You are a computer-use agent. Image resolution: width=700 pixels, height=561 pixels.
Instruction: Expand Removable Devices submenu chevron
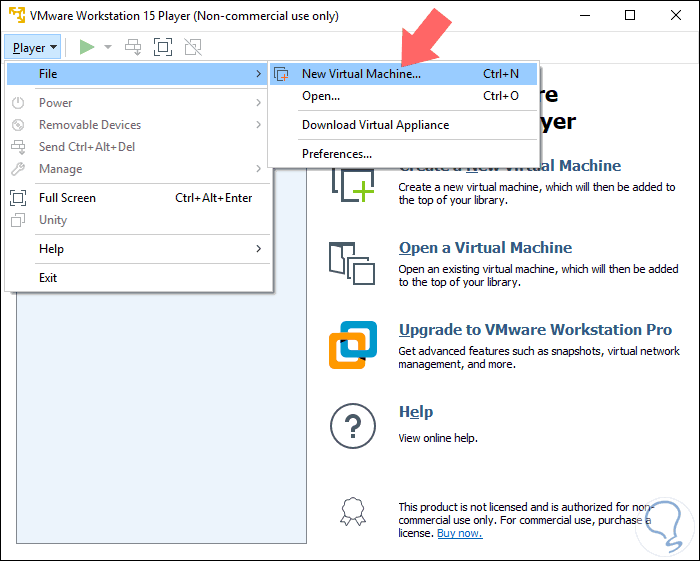[258, 125]
